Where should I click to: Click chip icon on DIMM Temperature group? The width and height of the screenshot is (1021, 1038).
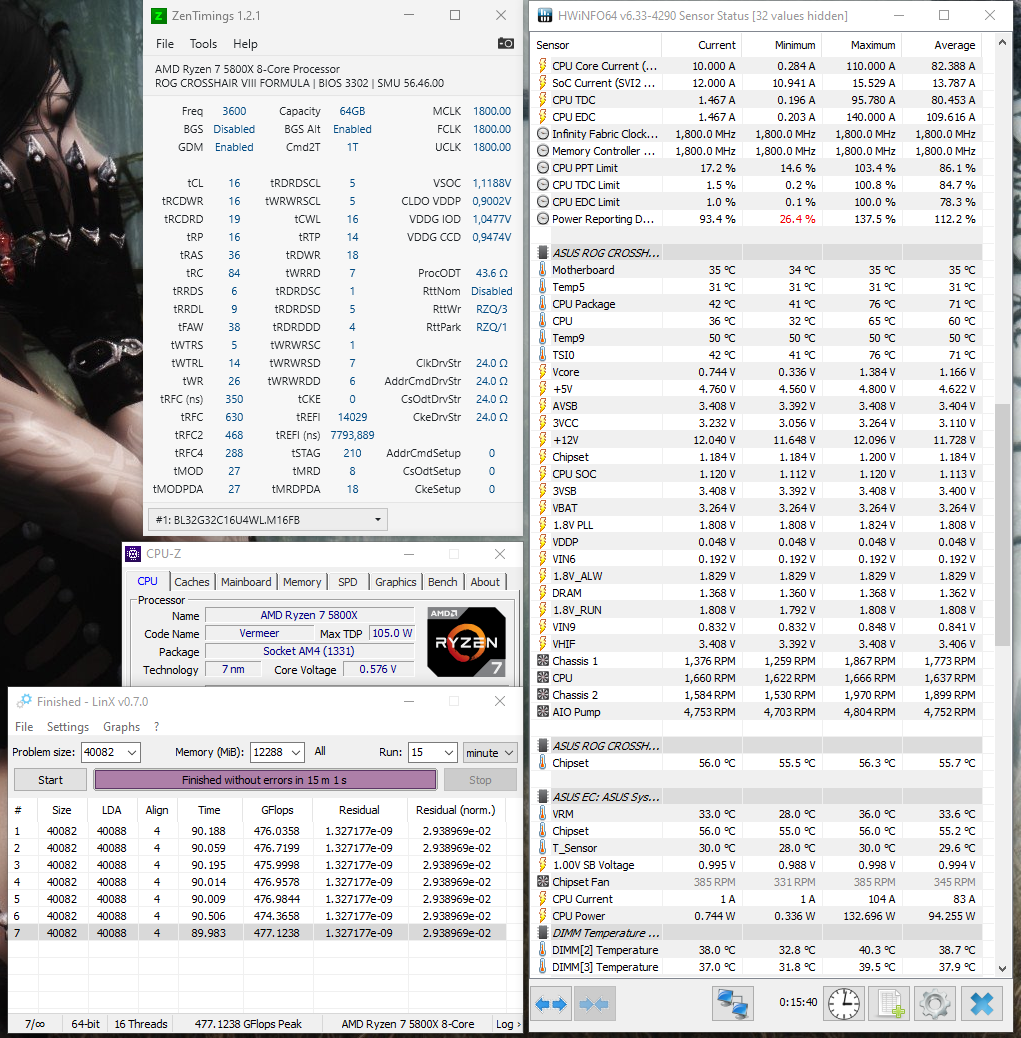(542, 933)
